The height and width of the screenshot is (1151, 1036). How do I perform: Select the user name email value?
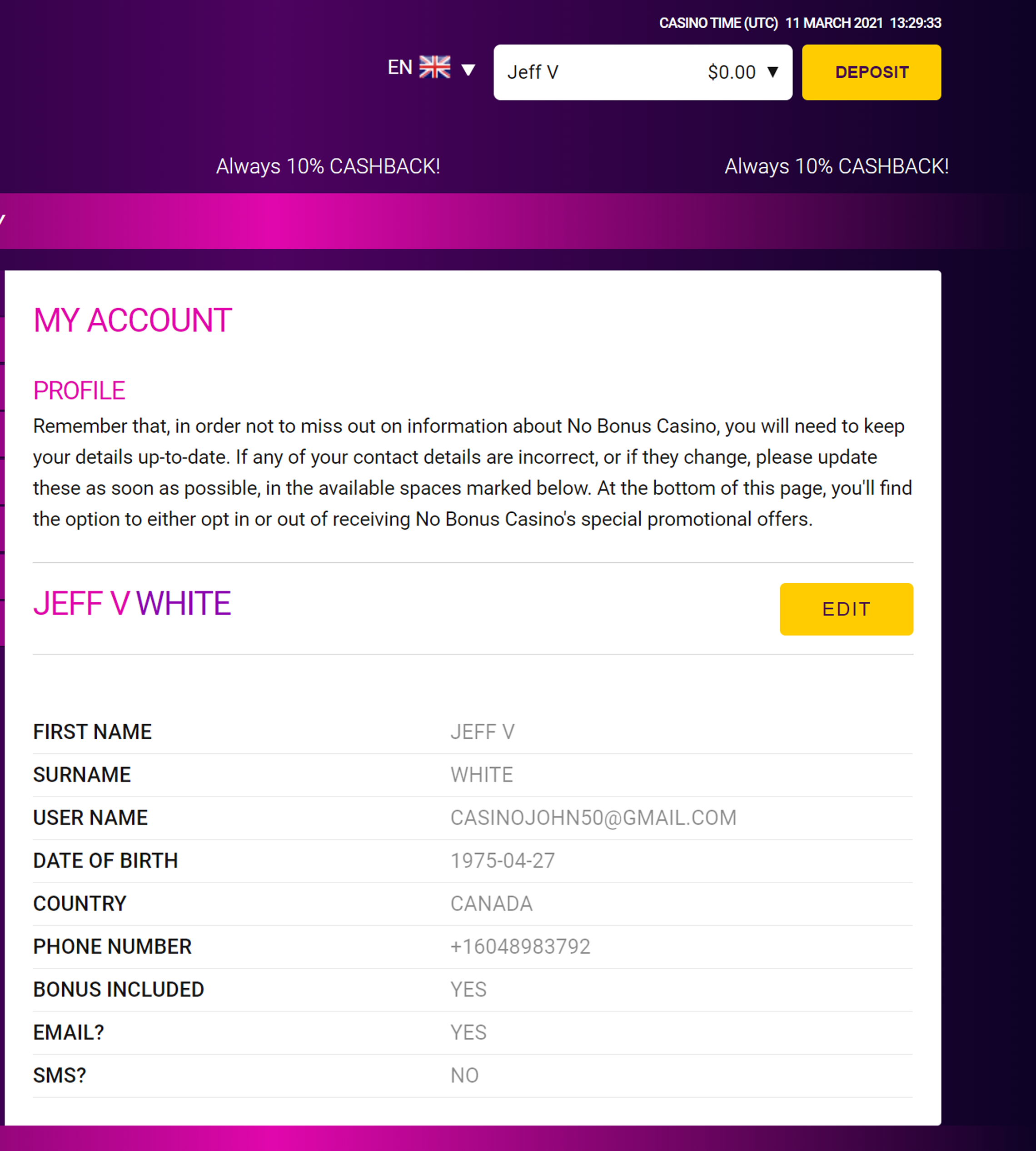[593, 818]
